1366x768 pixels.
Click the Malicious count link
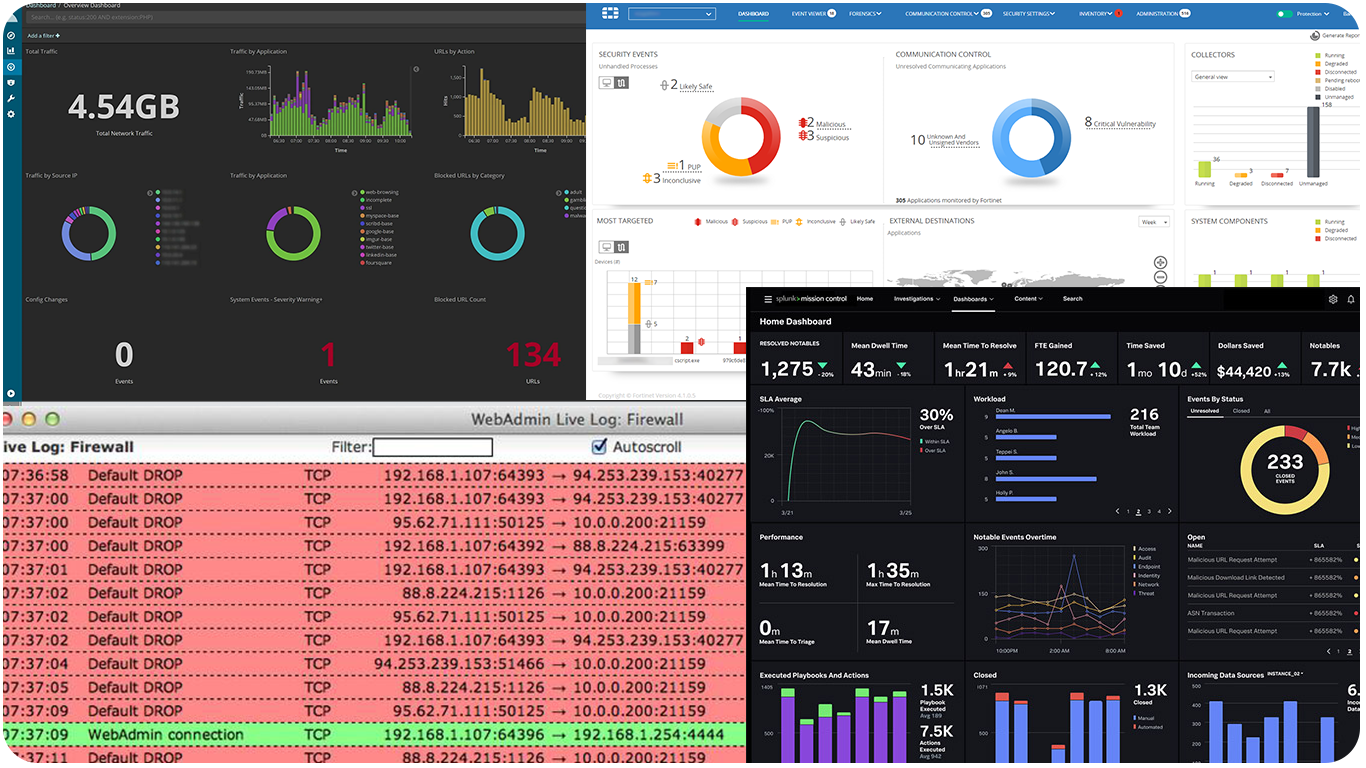830,124
